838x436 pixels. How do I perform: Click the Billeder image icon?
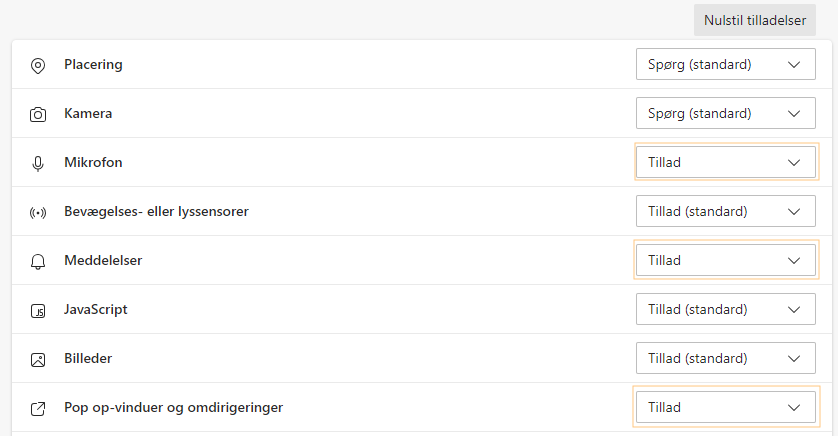(x=38, y=360)
